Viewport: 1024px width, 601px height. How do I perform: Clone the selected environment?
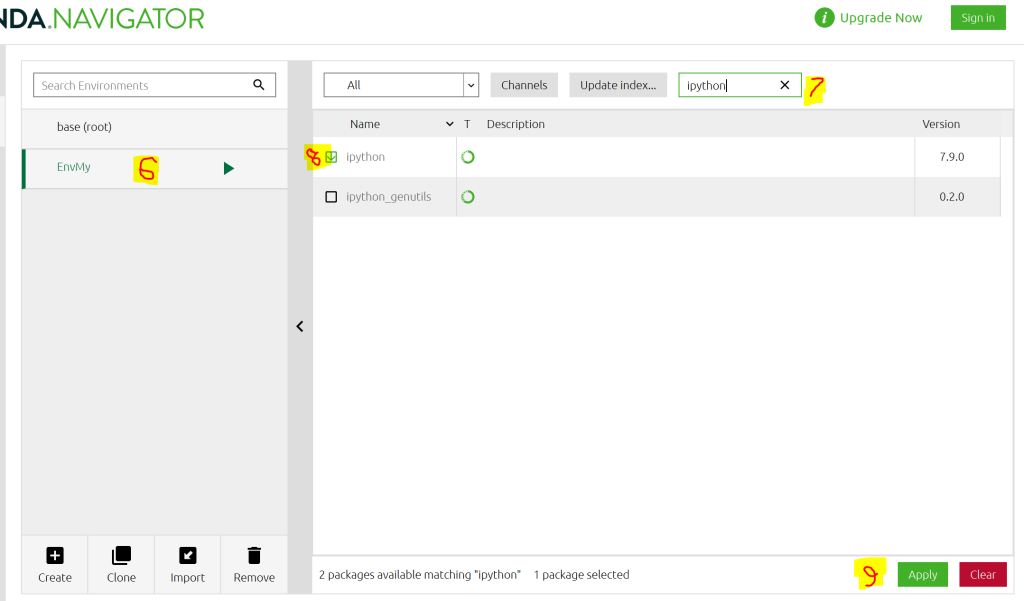(x=120, y=563)
